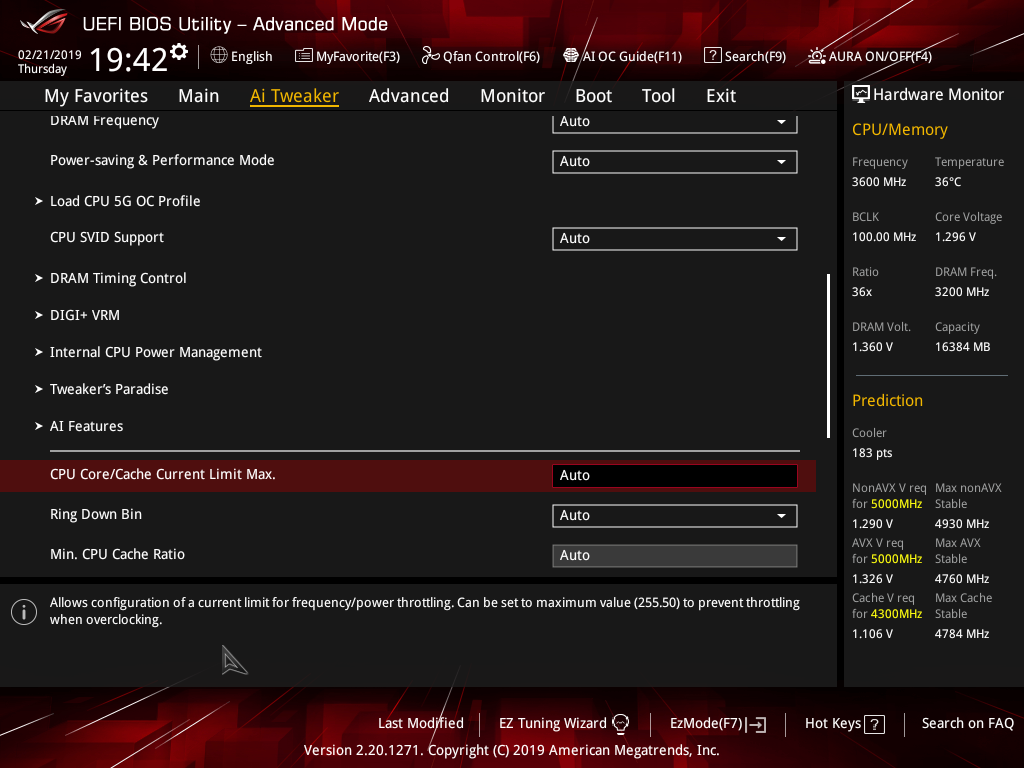Switch to the Monitor tab
This screenshot has height=768, width=1024.
pyautogui.click(x=512, y=96)
